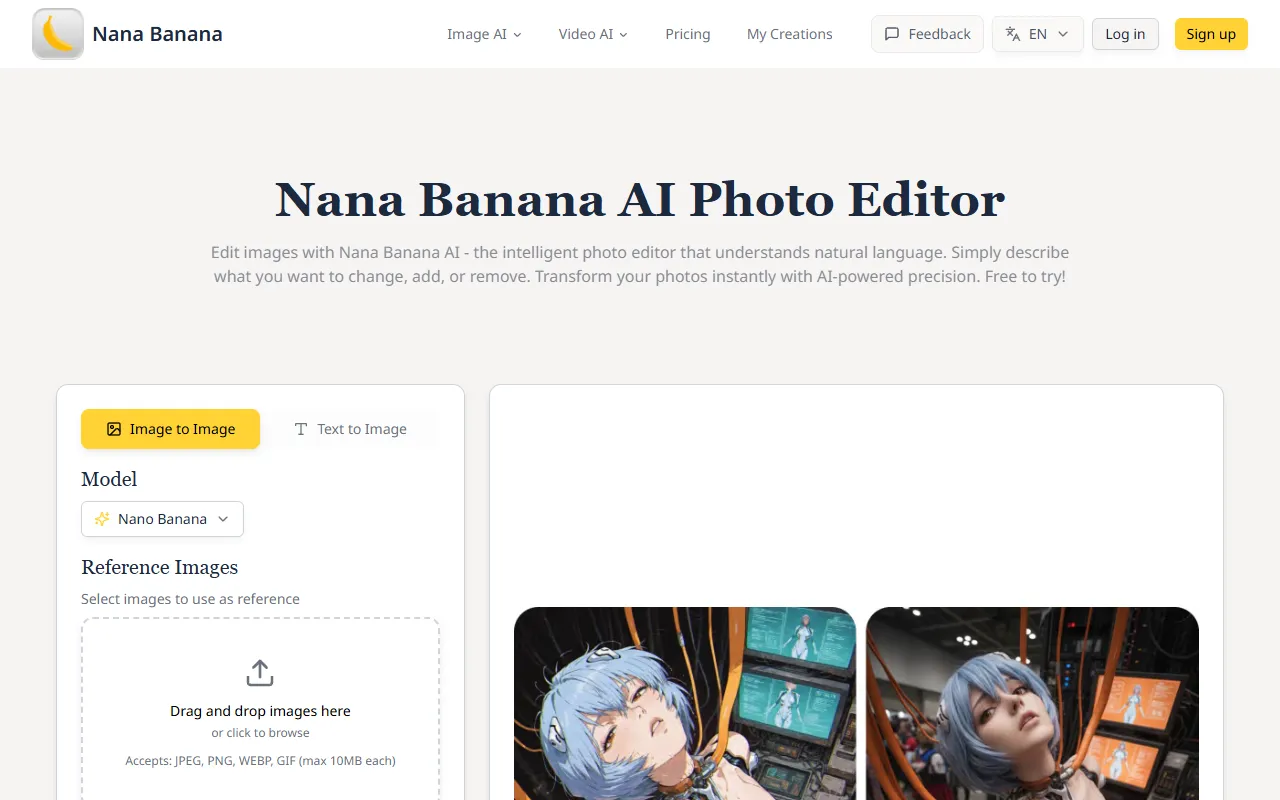Click the picture icon in Image to Image
The image size is (1280, 800).
click(114, 429)
